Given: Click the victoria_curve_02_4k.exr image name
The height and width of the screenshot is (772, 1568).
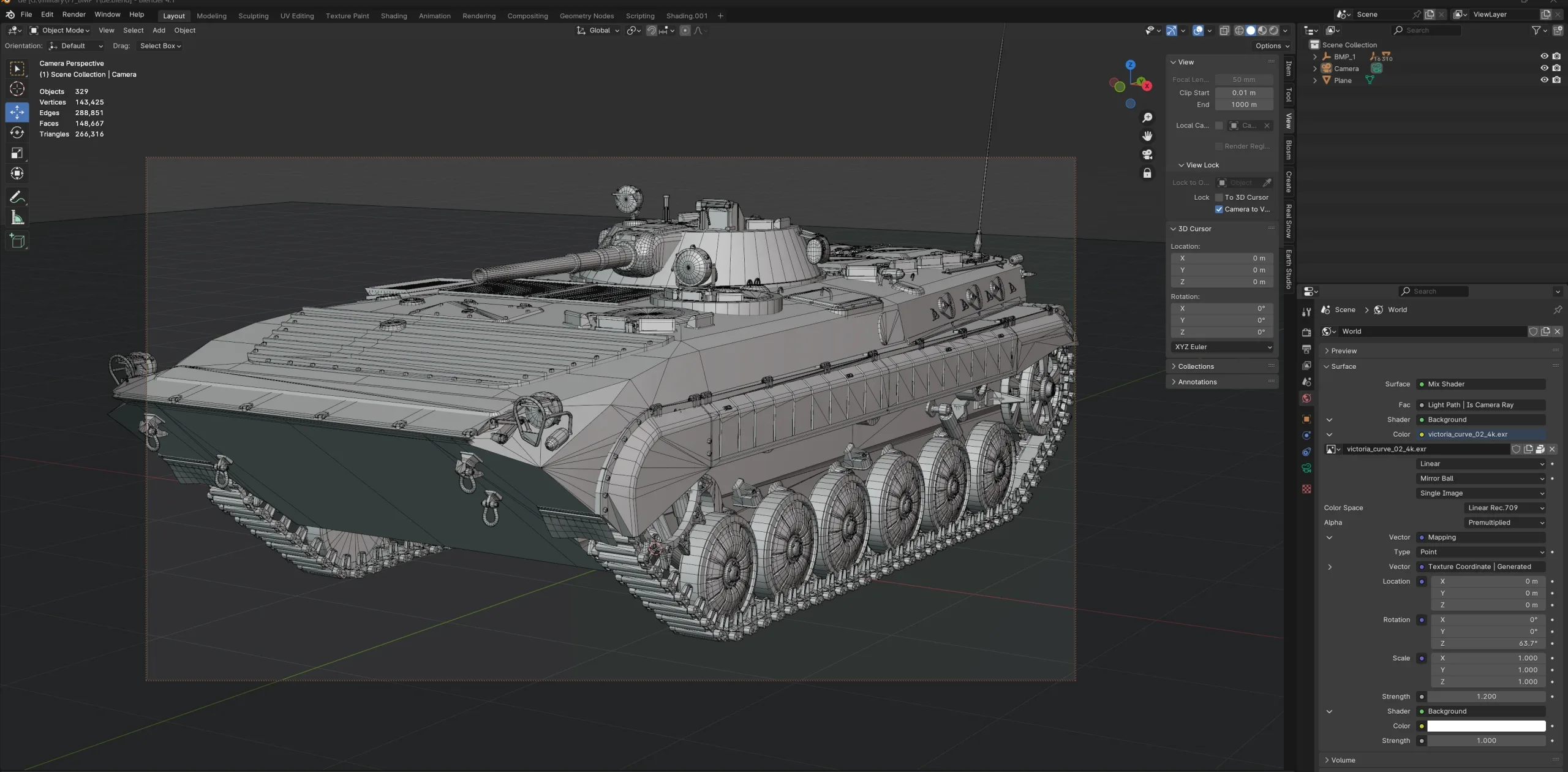Looking at the screenshot, I should click(x=1387, y=448).
